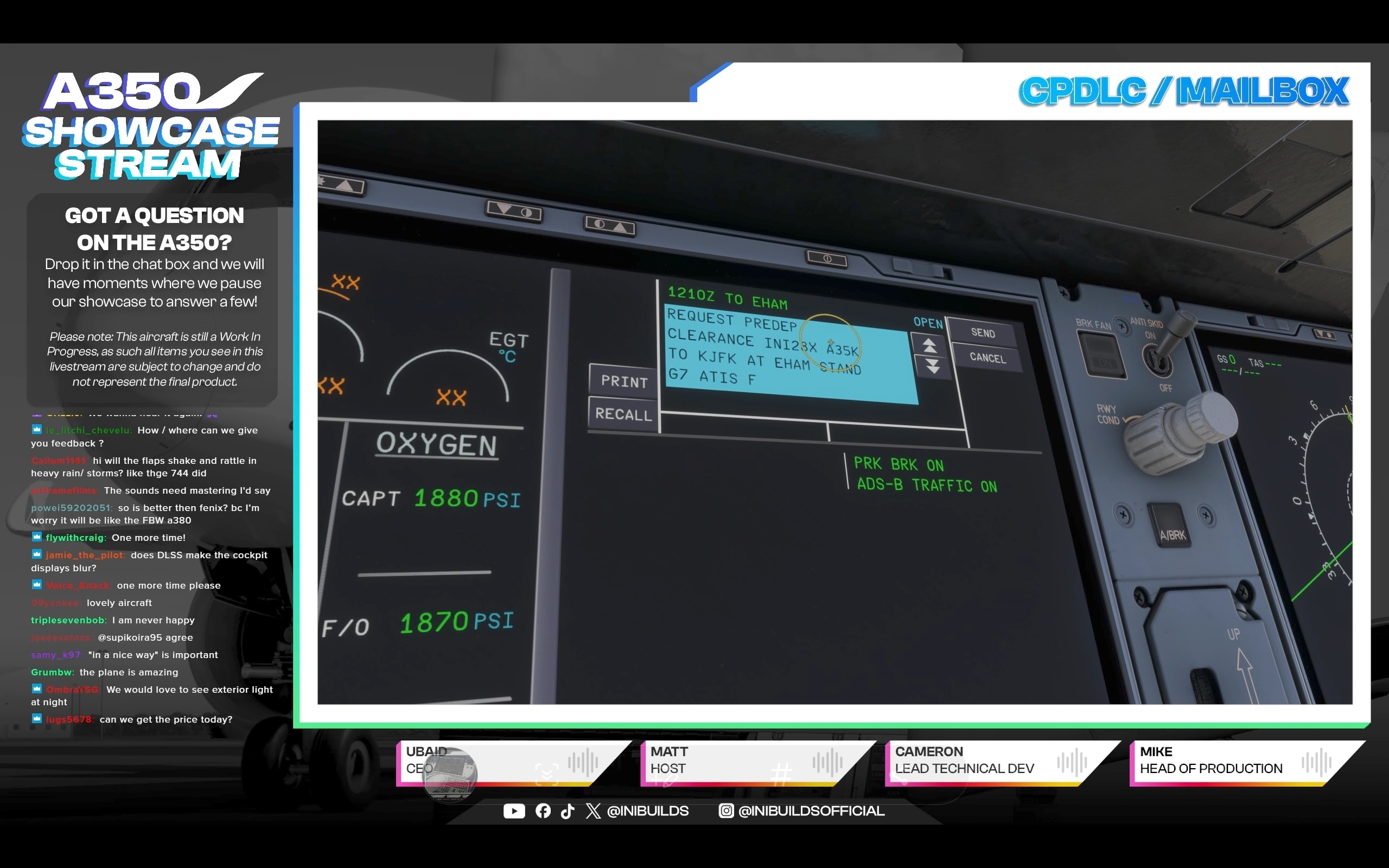This screenshot has height=868, width=1389.
Task: Click the 1210Z TO EHAM message header
Action: click(x=727, y=298)
